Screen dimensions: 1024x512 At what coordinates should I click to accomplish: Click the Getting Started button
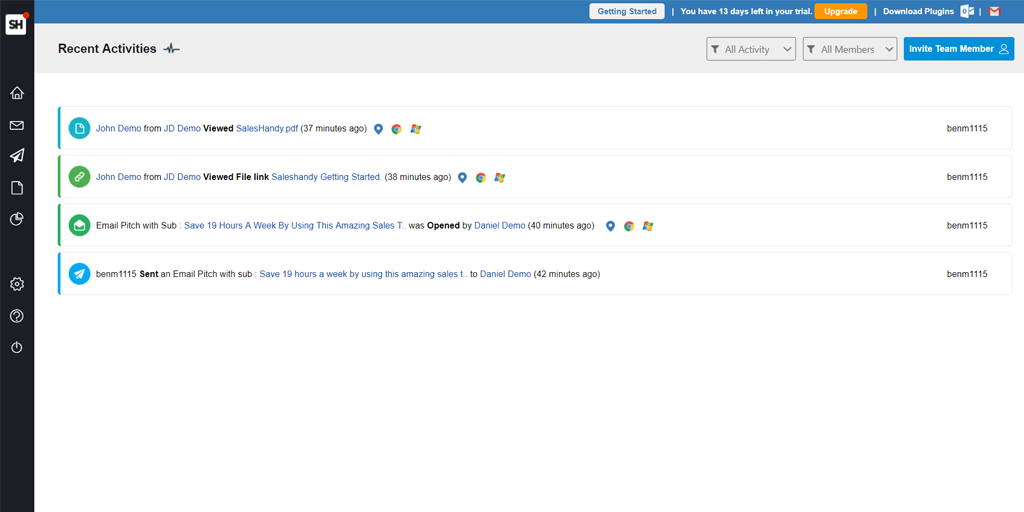tap(627, 11)
